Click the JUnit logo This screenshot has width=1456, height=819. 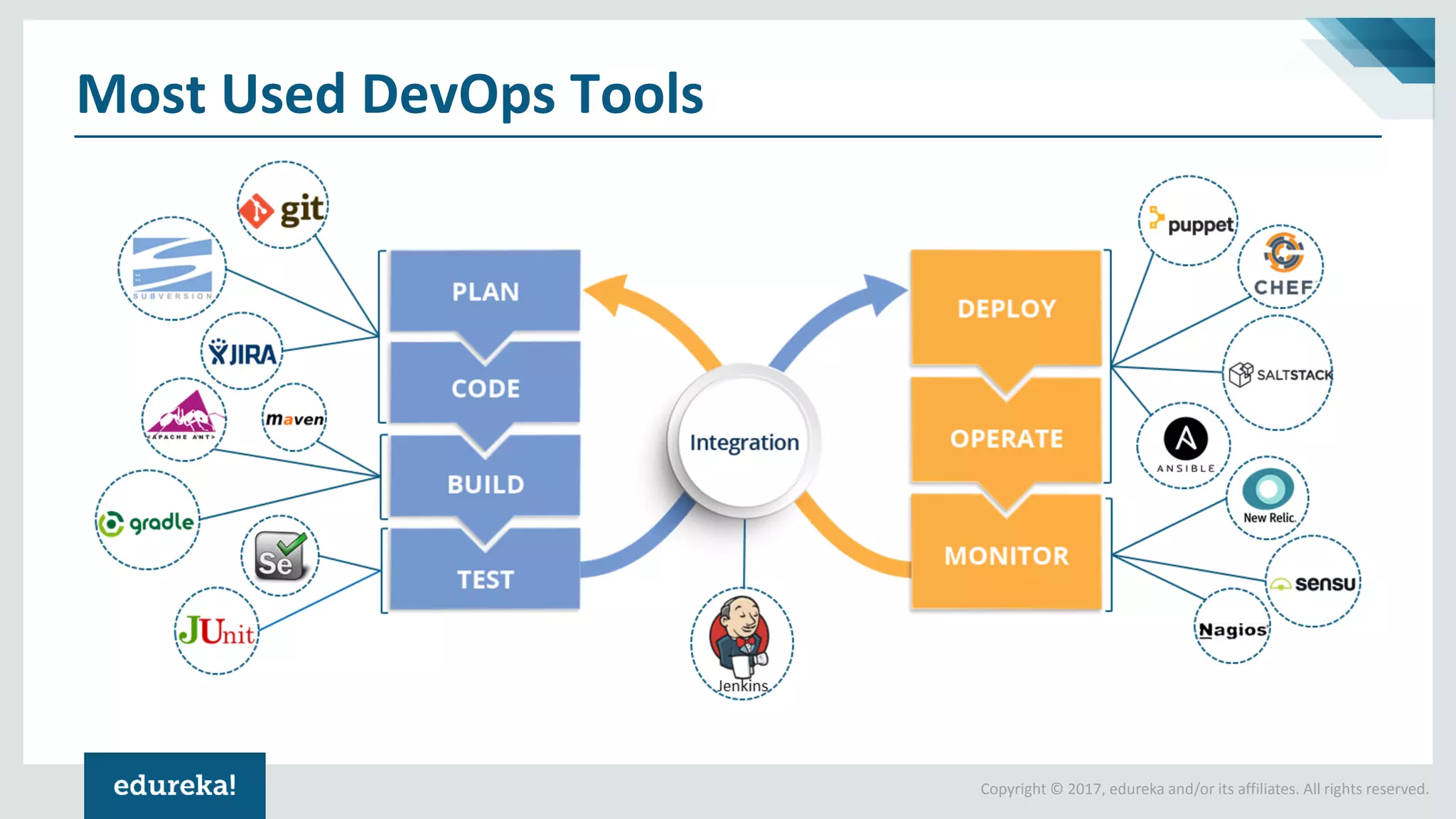(217, 631)
